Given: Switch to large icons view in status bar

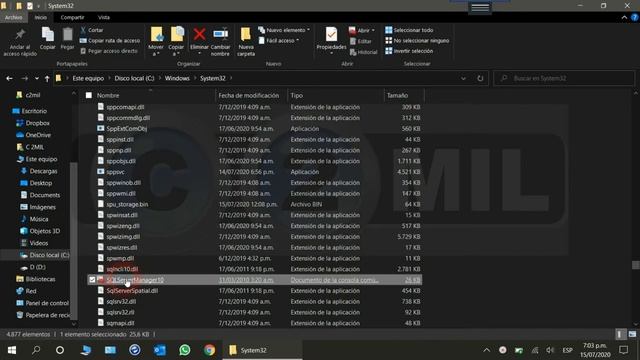Looking at the screenshot, I should click(632, 334).
